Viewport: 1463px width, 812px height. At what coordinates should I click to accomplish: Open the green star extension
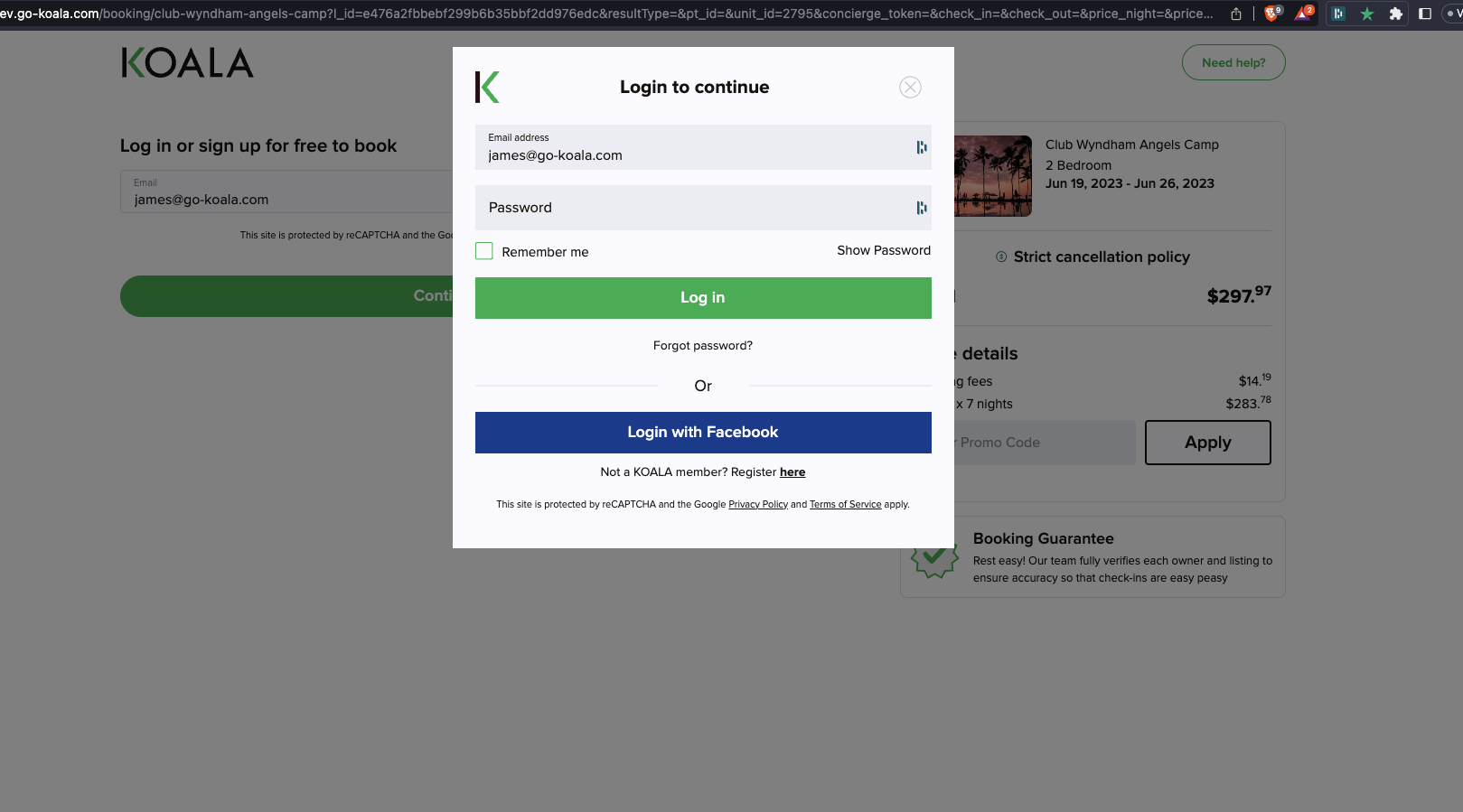click(x=1367, y=14)
